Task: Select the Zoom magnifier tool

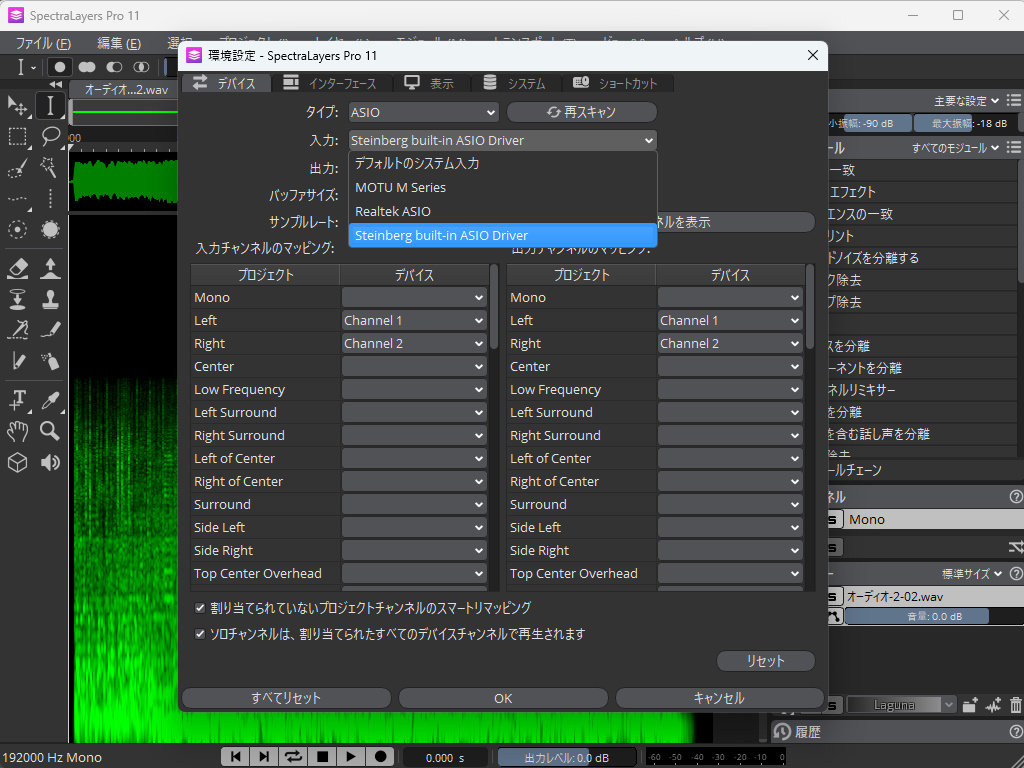Action: [50, 431]
